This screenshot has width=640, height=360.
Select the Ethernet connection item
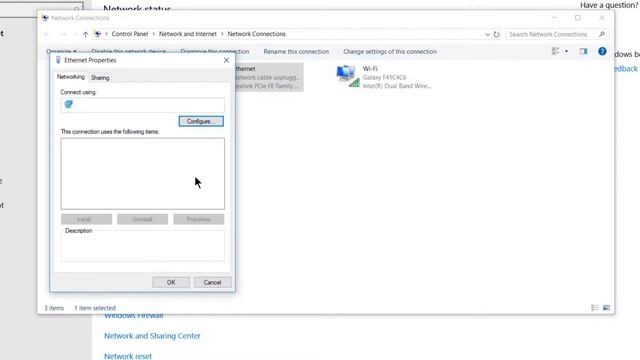(269, 77)
